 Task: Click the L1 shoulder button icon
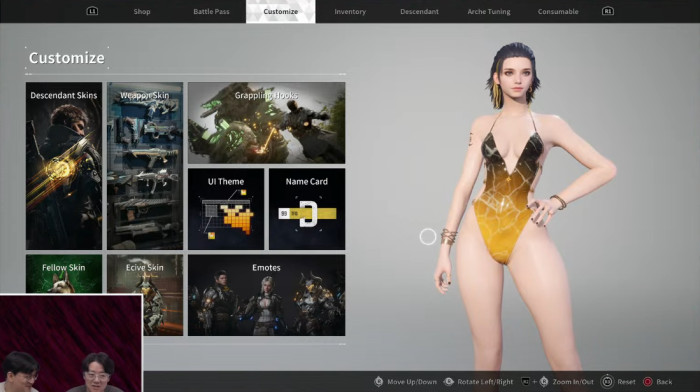92,11
